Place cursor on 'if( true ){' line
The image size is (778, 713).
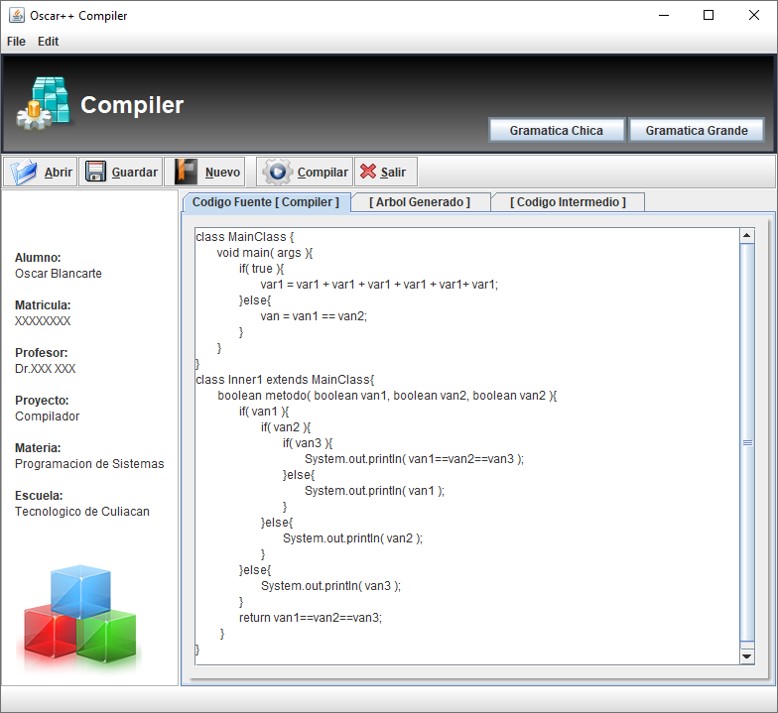tap(261, 268)
